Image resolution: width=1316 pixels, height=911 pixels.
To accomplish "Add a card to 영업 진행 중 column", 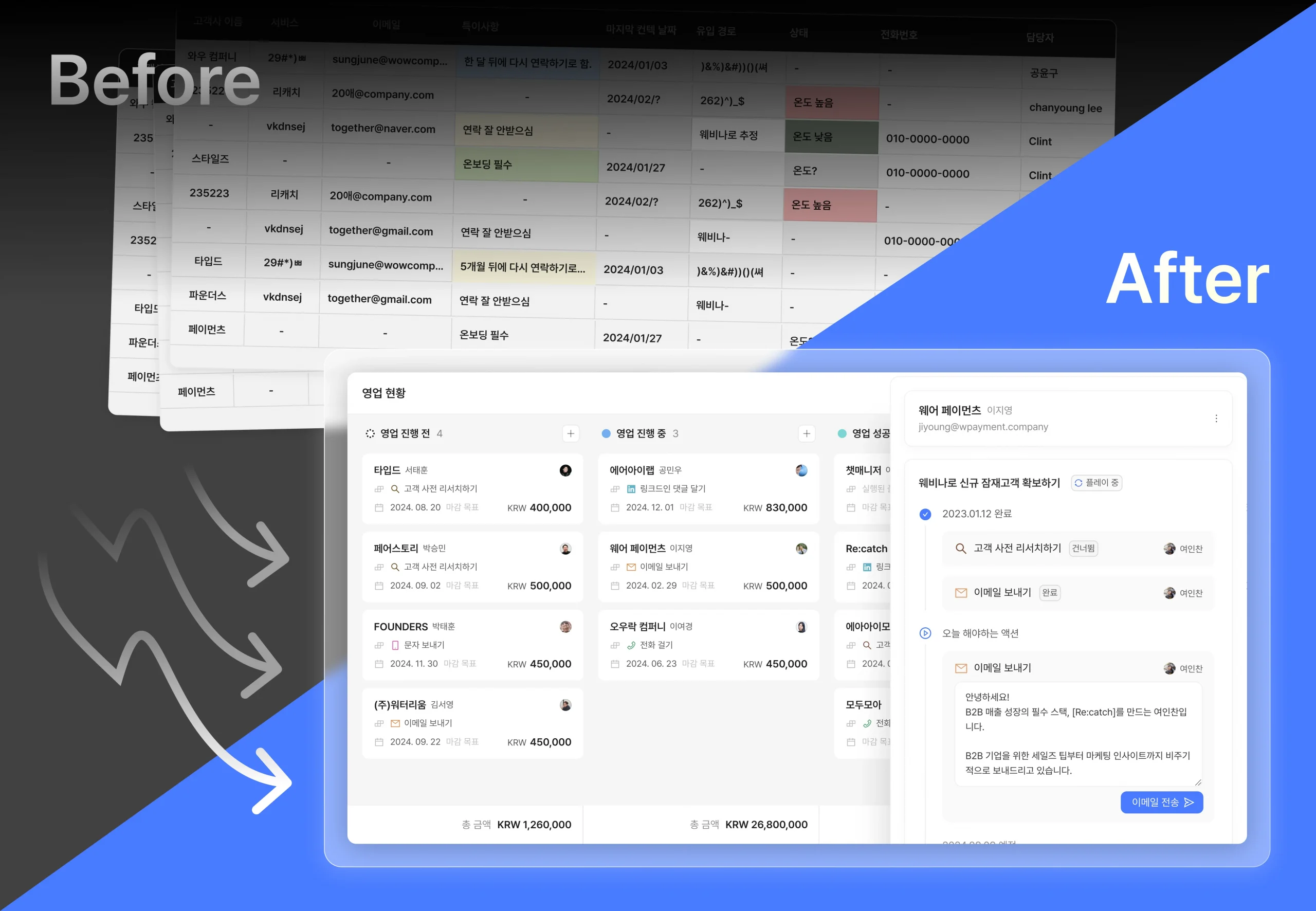I will (x=806, y=433).
